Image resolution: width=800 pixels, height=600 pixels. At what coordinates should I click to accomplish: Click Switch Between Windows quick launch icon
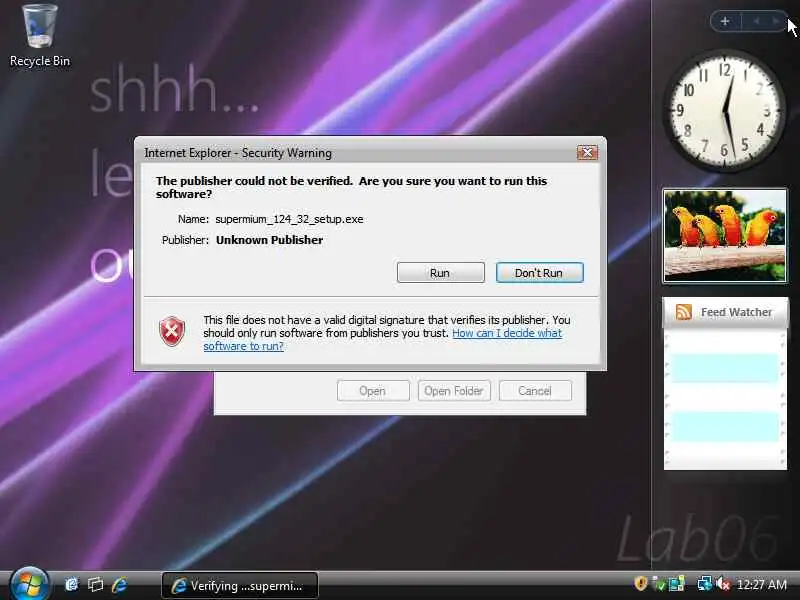[x=95, y=584]
